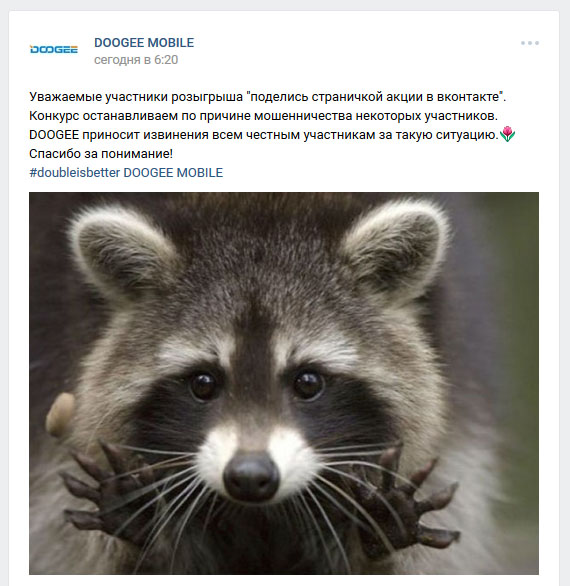Click the raccoon's nose in the photo
Viewport: 570px width, 586px height.
(251, 476)
